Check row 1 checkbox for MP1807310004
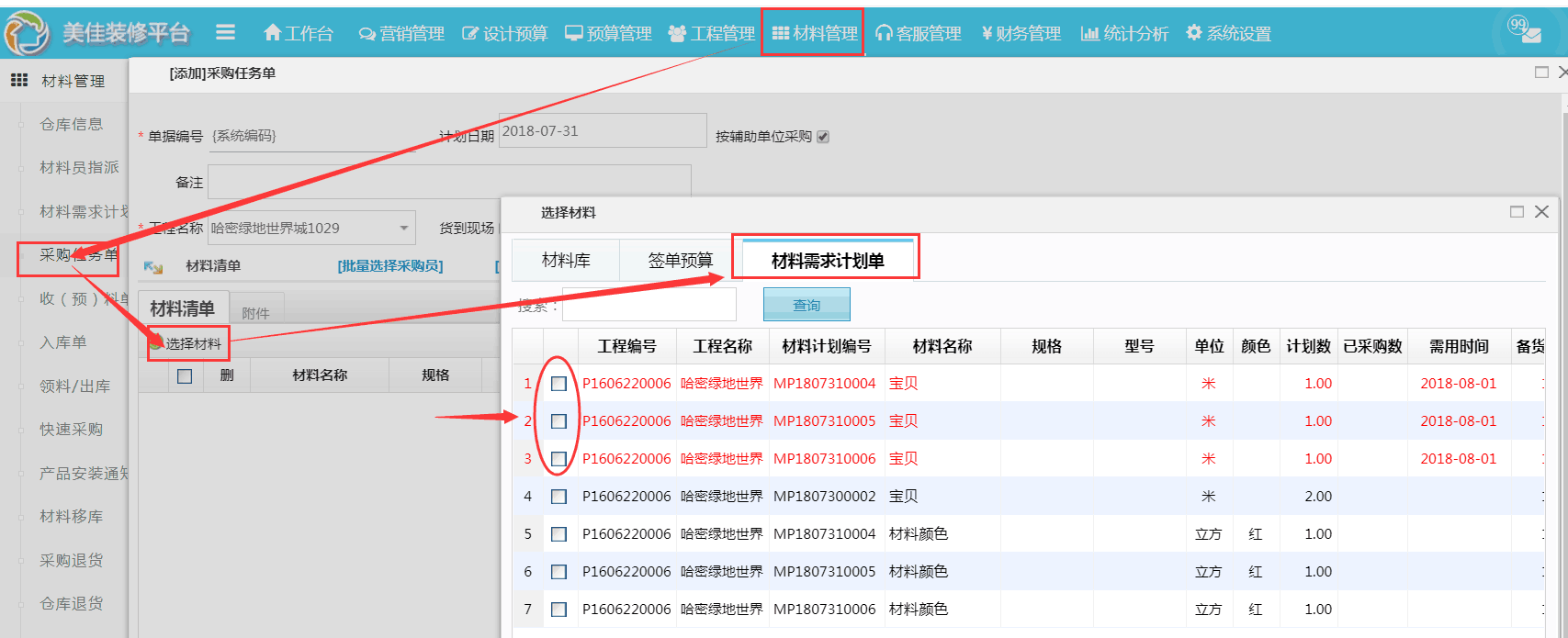Image resolution: width=1568 pixels, height=638 pixels. point(558,384)
